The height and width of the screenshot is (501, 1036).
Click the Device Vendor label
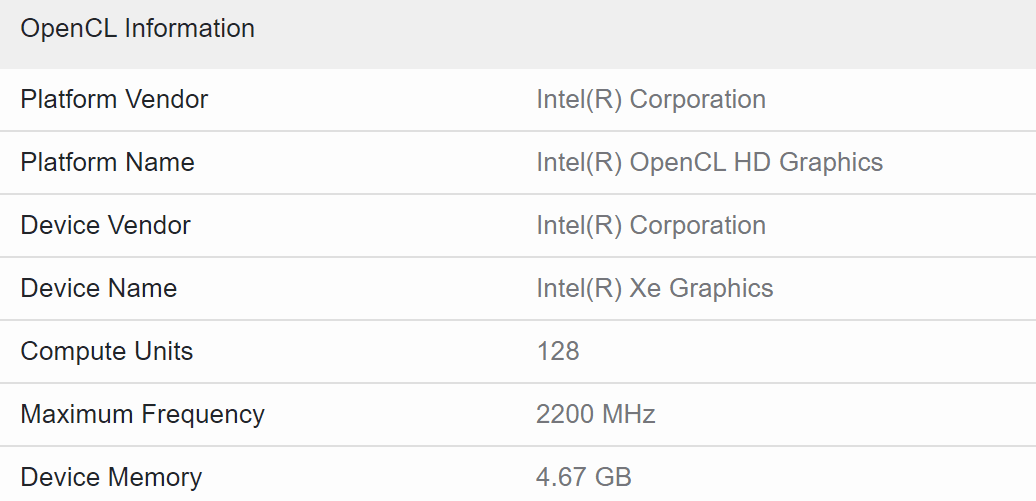pos(105,226)
